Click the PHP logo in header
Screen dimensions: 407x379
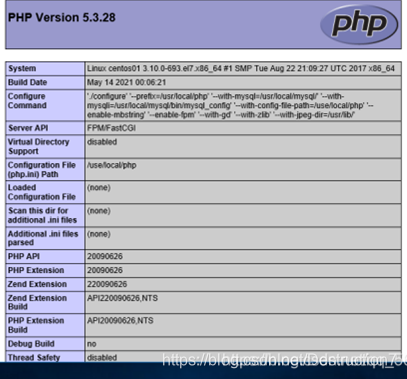[359, 24]
